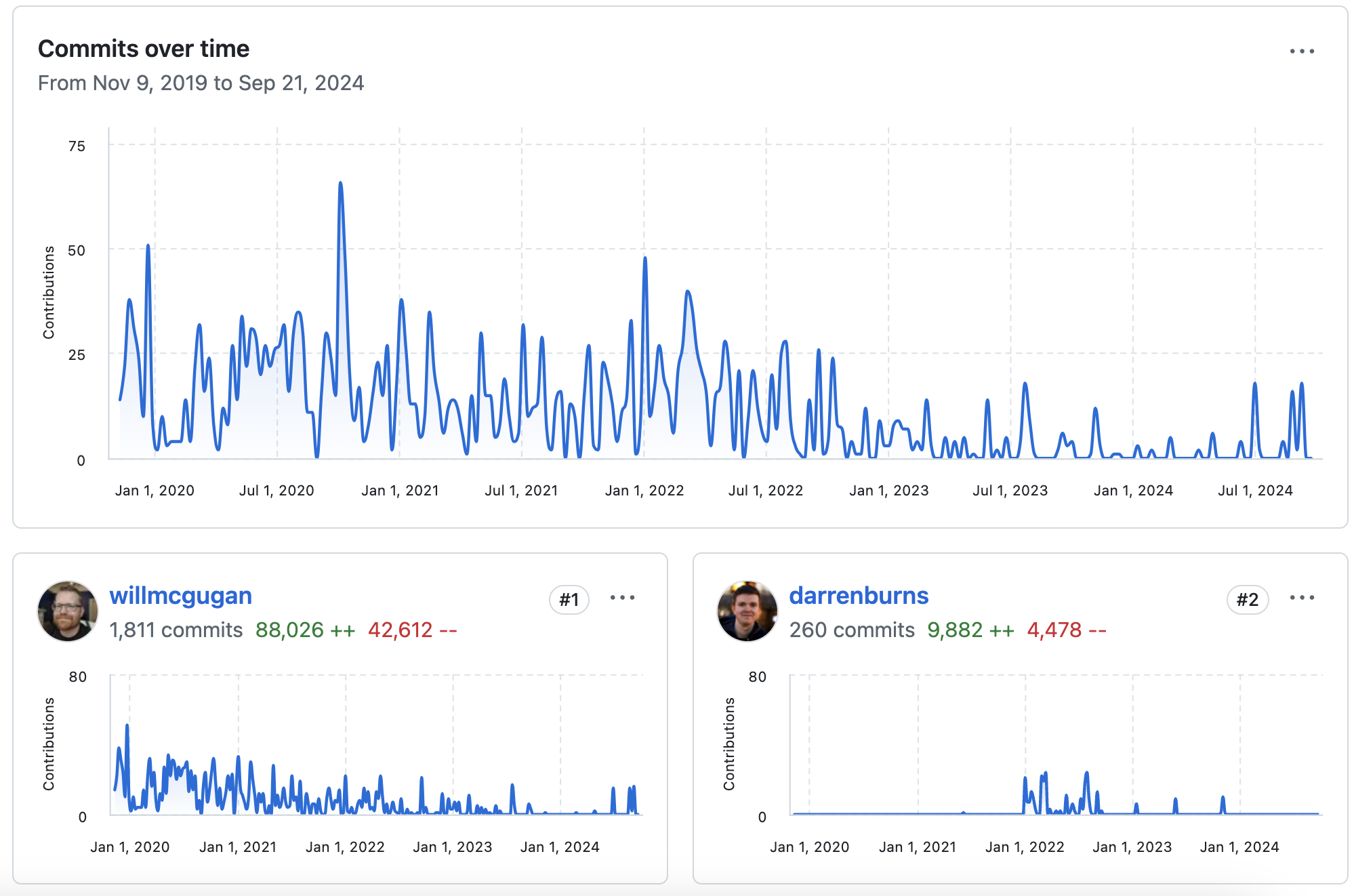Viewport: 1354px width, 896px height.
Task: Click Jan 1, 2022 label on main chart
Action: tap(644, 491)
